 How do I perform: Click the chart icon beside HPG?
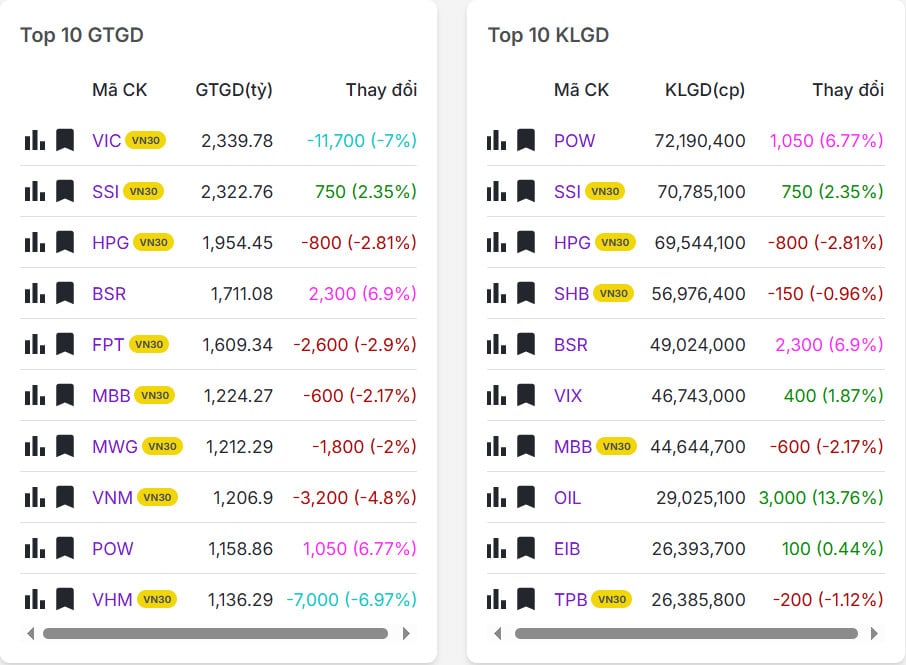click(34, 242)
